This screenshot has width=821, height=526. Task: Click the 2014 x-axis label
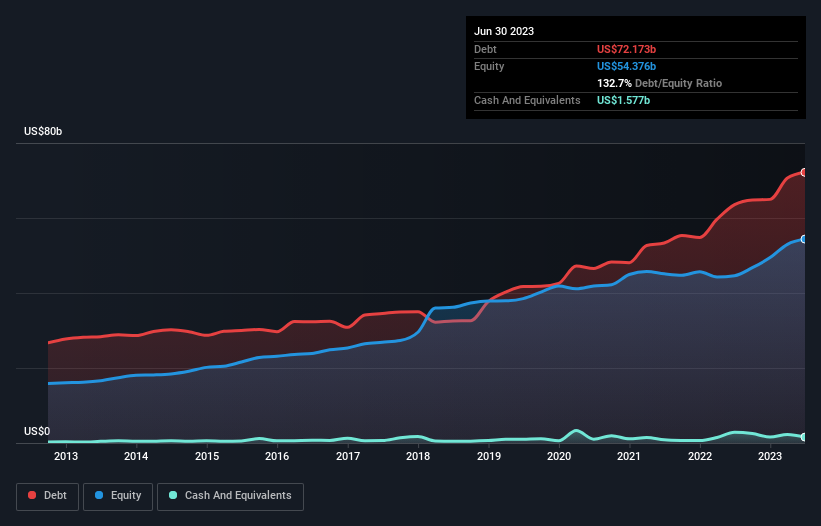coord(136,456)
